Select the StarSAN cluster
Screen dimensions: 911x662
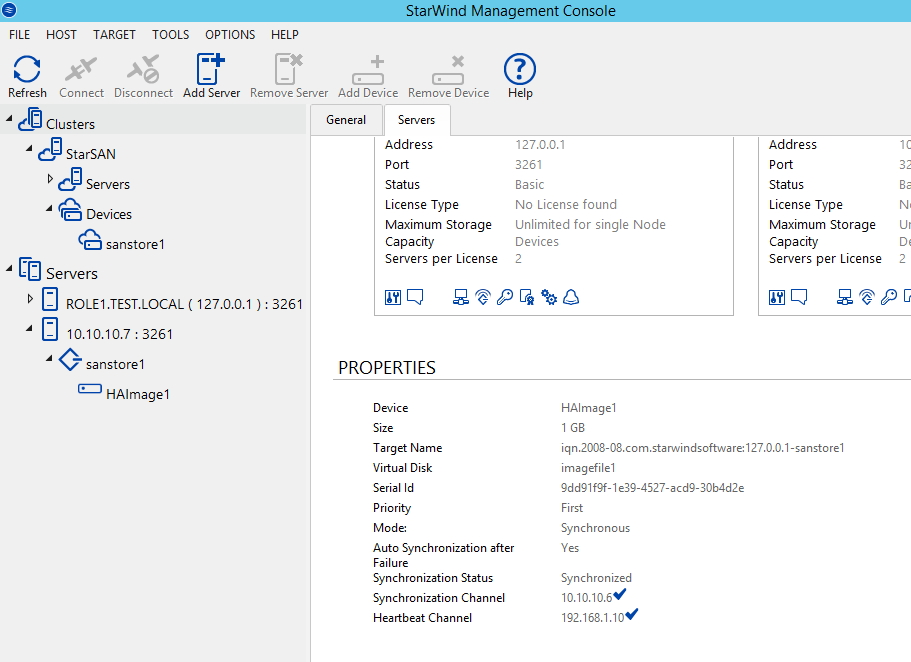91,154
